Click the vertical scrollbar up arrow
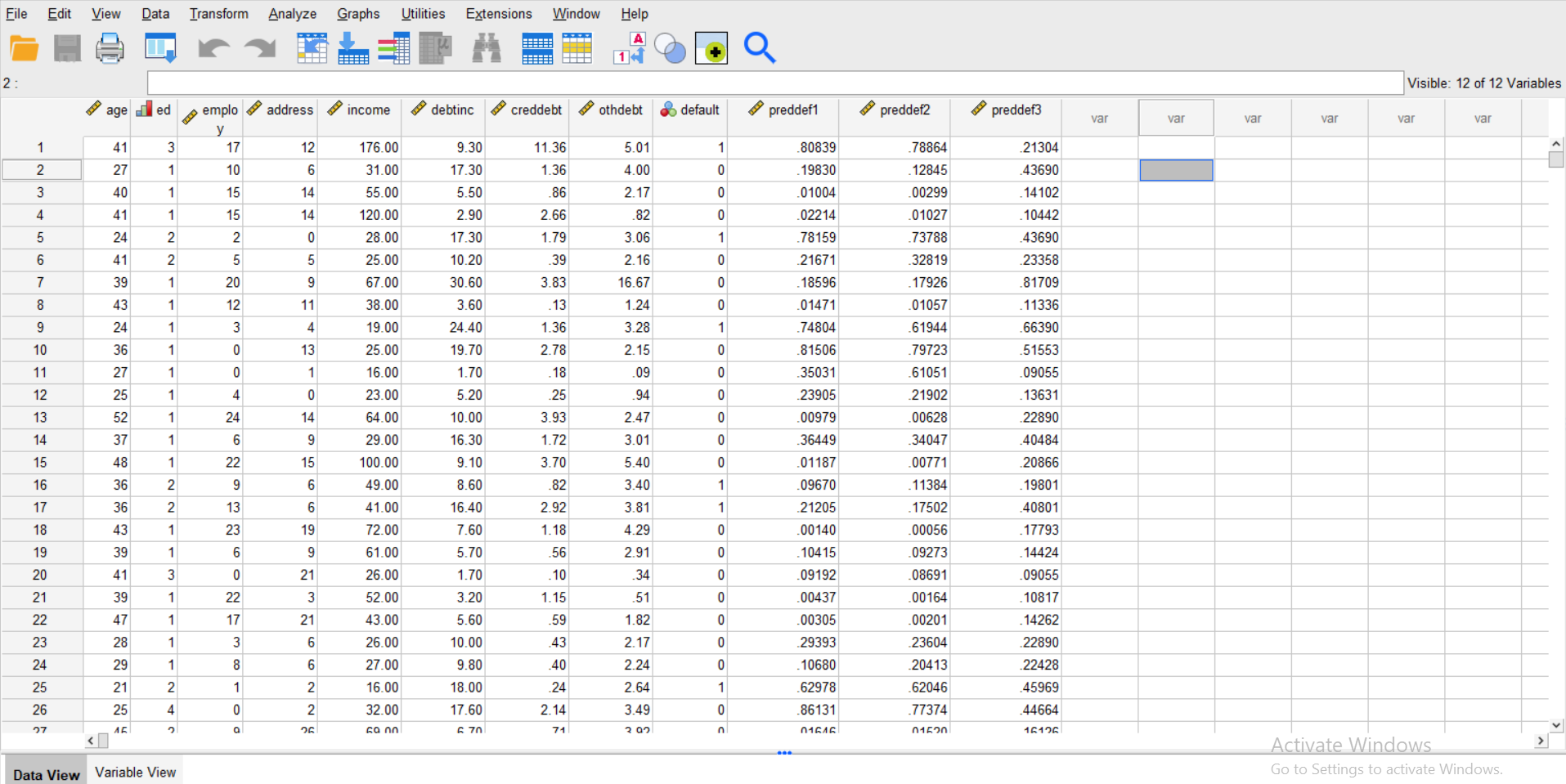1566x784 pixels. (x=1556, y=144)
